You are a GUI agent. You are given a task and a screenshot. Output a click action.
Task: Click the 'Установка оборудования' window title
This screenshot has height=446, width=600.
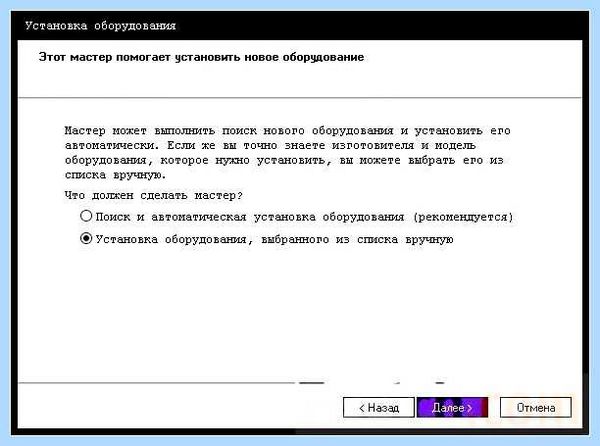tap(100, 26)
